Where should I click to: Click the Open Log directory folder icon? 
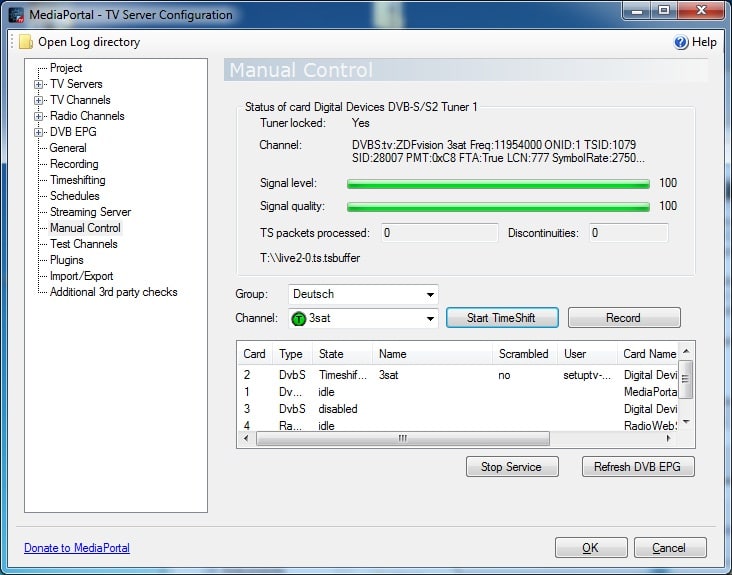tap(26, 42)
